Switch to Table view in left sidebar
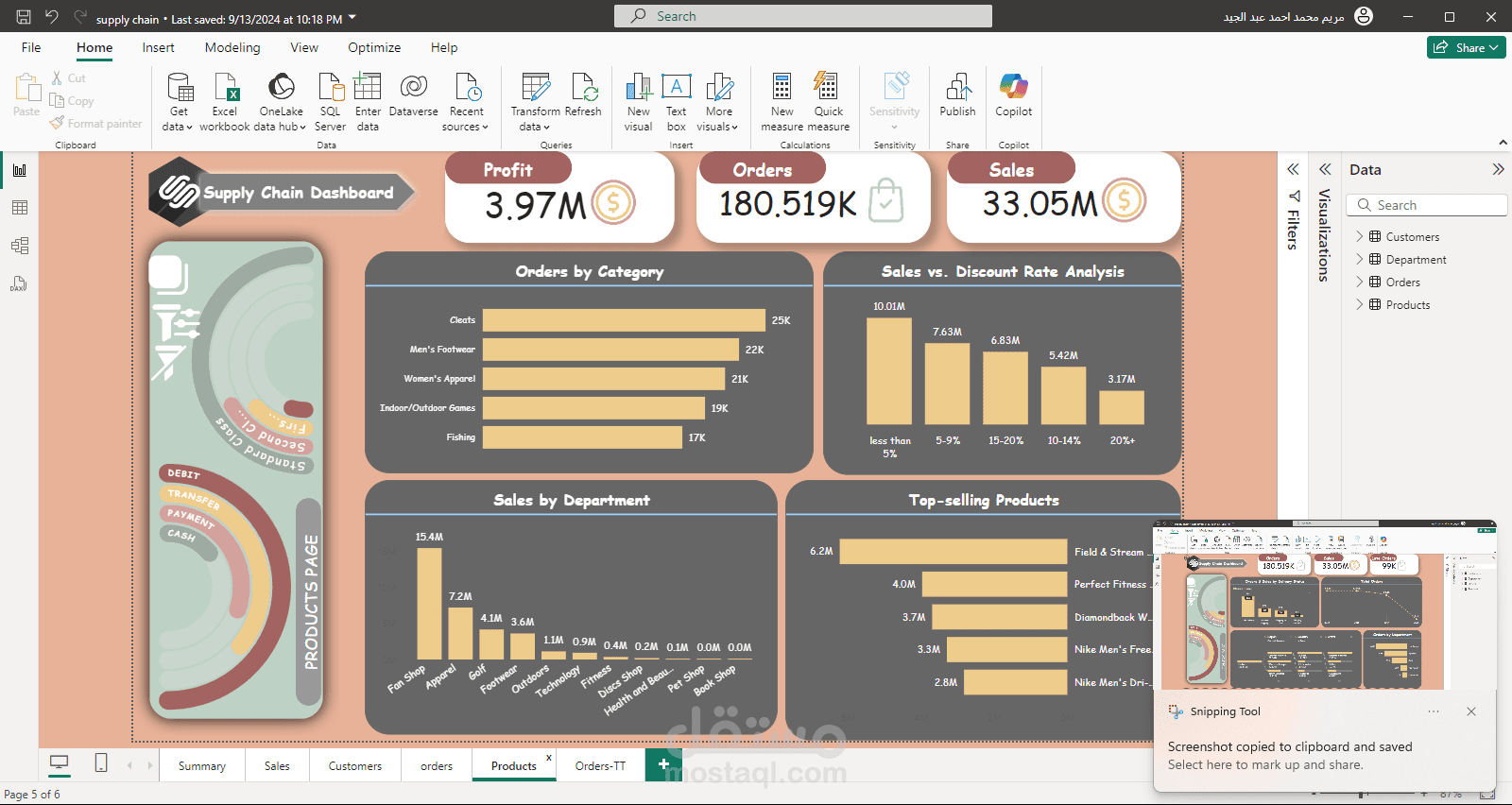1512x805 pixels. (x=20, y=208)
